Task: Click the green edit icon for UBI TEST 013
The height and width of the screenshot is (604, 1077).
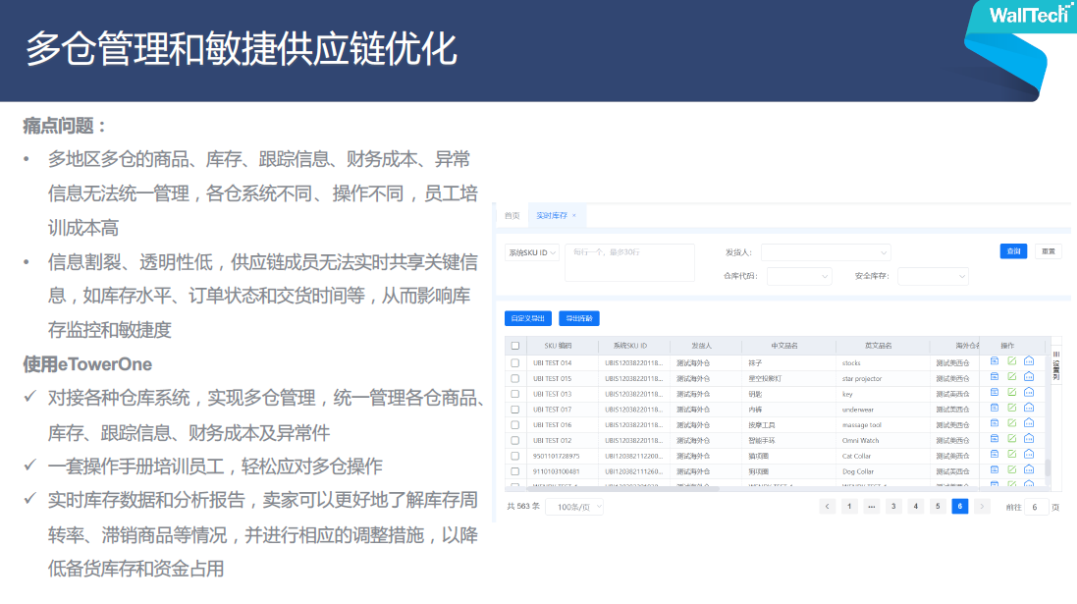Action: tap(1012, 393)
